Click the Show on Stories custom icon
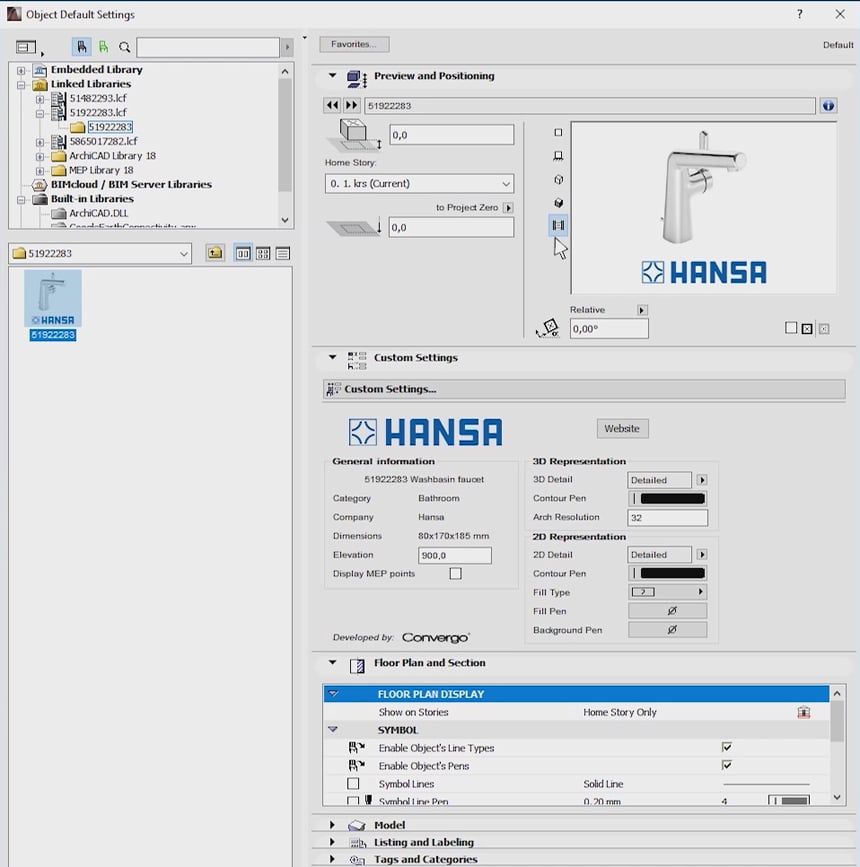 804,712
